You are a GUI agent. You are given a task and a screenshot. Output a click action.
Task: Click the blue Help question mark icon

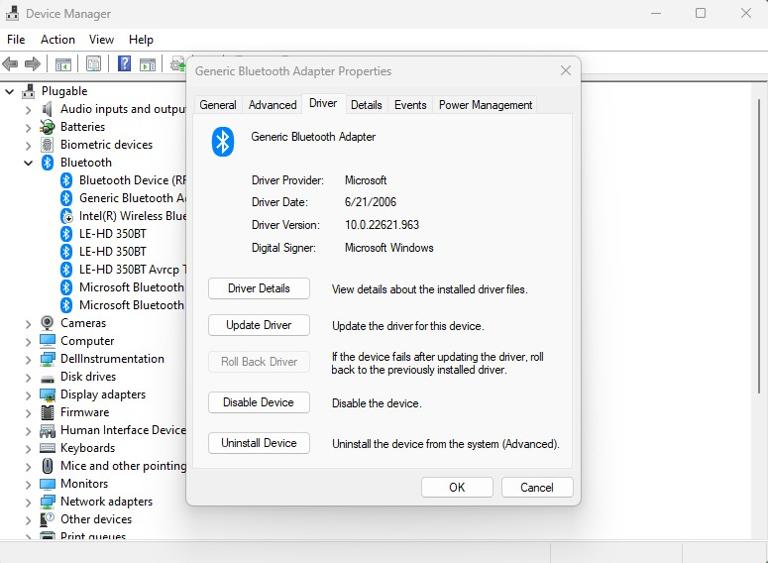pos(124,64)
